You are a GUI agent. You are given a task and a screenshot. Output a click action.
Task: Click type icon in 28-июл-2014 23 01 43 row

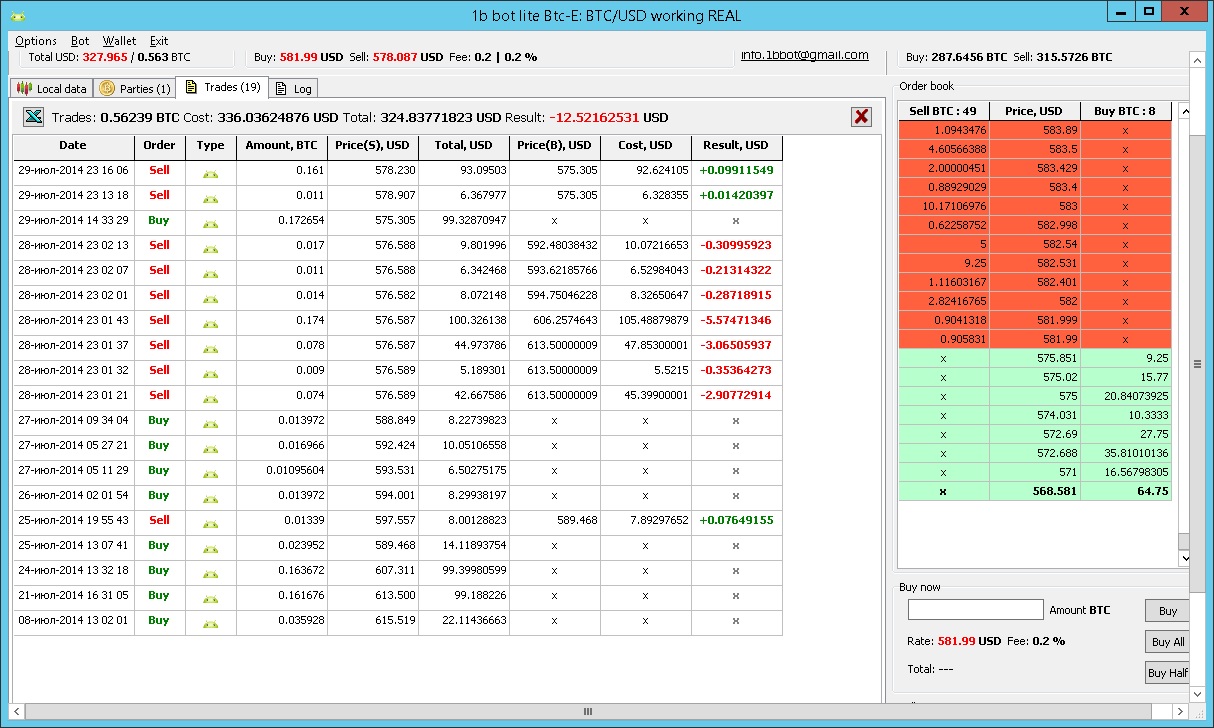[x=210, y=323]
